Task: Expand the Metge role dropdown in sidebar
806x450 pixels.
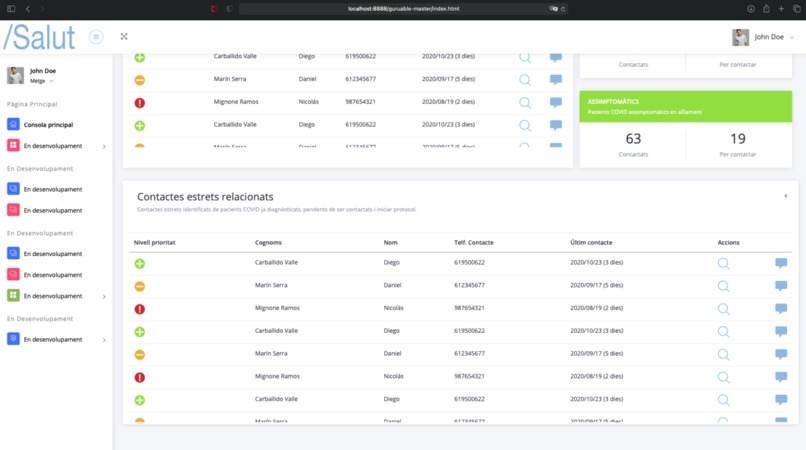Action: point(42,81)
